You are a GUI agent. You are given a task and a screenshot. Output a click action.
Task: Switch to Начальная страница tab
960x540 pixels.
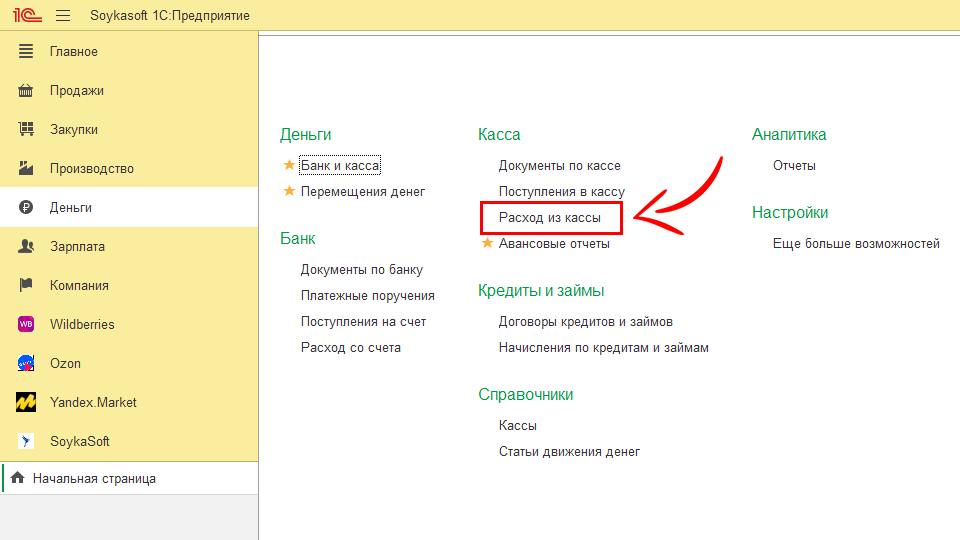[x=94, y=478]
